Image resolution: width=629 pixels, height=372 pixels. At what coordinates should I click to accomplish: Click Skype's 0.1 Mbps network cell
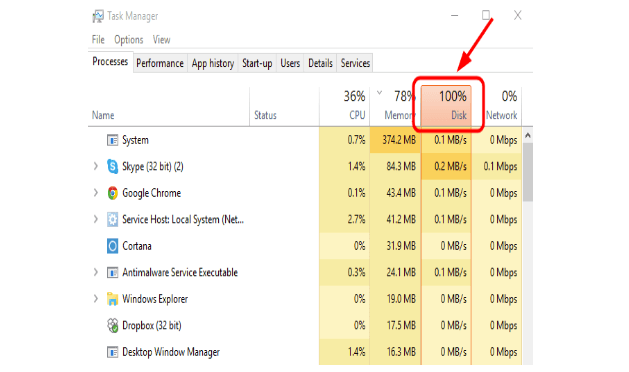[x=497, y=167]
